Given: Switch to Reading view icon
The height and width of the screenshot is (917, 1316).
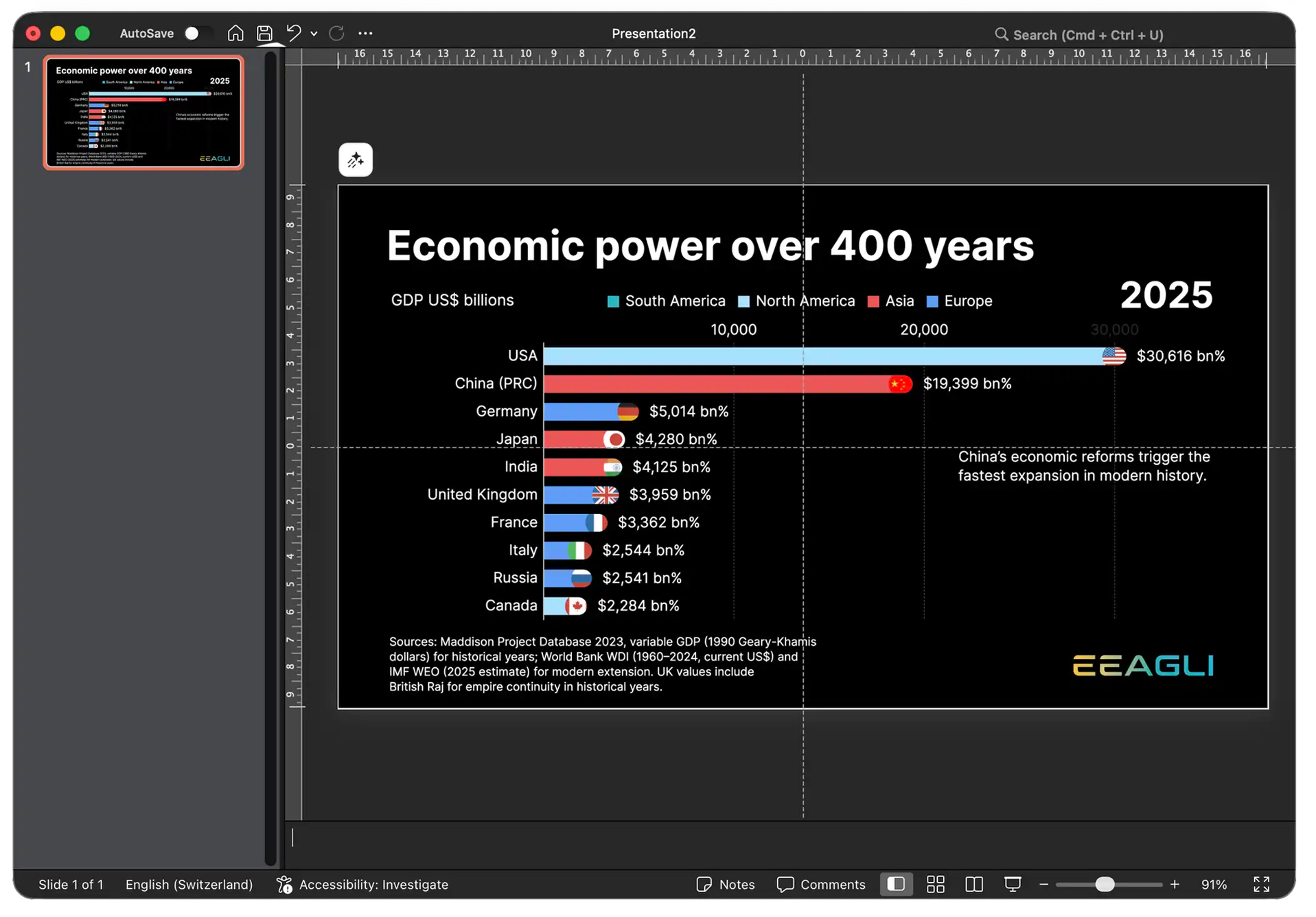Looking at the screenshot, I should [974, 884].
